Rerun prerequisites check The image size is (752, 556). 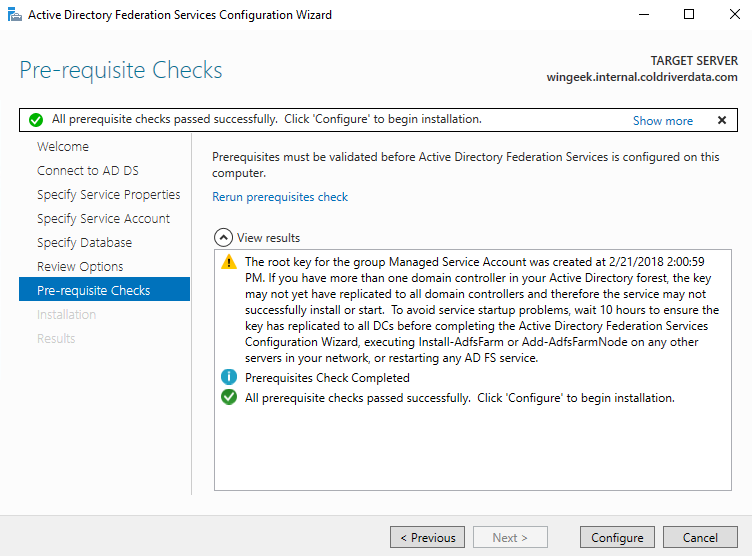[x=280, y=197]
